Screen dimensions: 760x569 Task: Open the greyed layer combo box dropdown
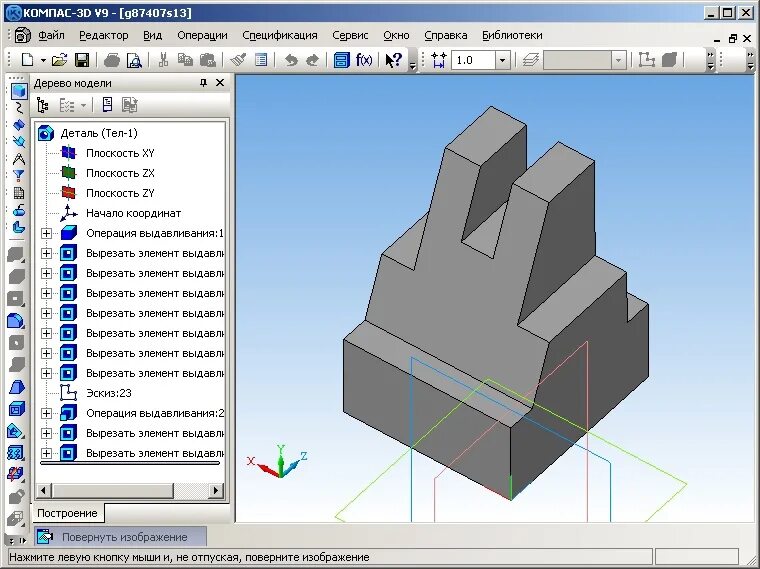point(618,61)
